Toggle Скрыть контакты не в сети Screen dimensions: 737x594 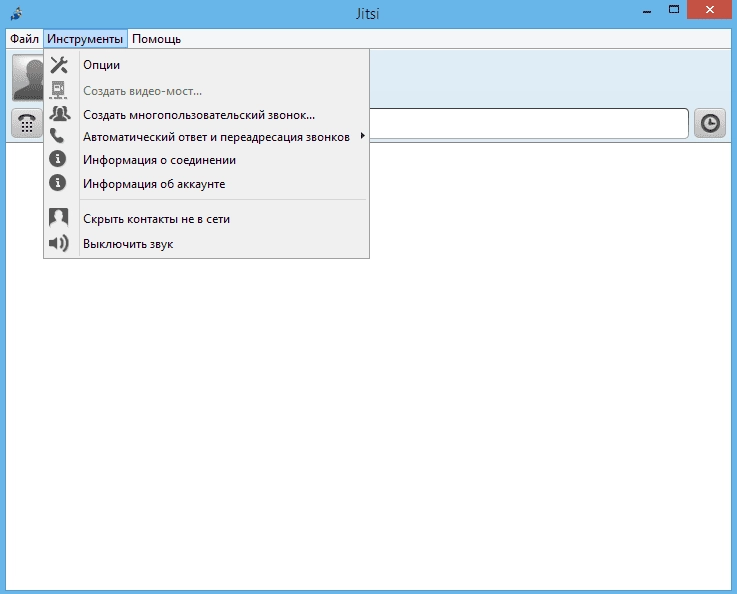click(x=206, y=219)
